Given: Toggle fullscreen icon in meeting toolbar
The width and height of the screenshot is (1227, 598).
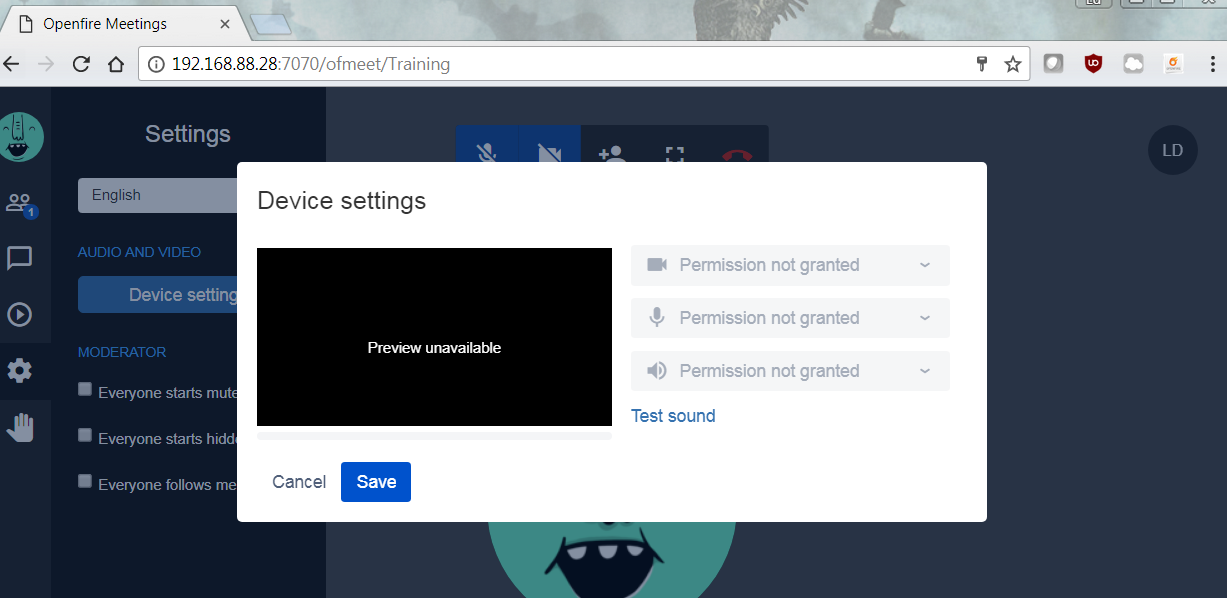Looking at the screenshot, I should [x=674, y=154].
